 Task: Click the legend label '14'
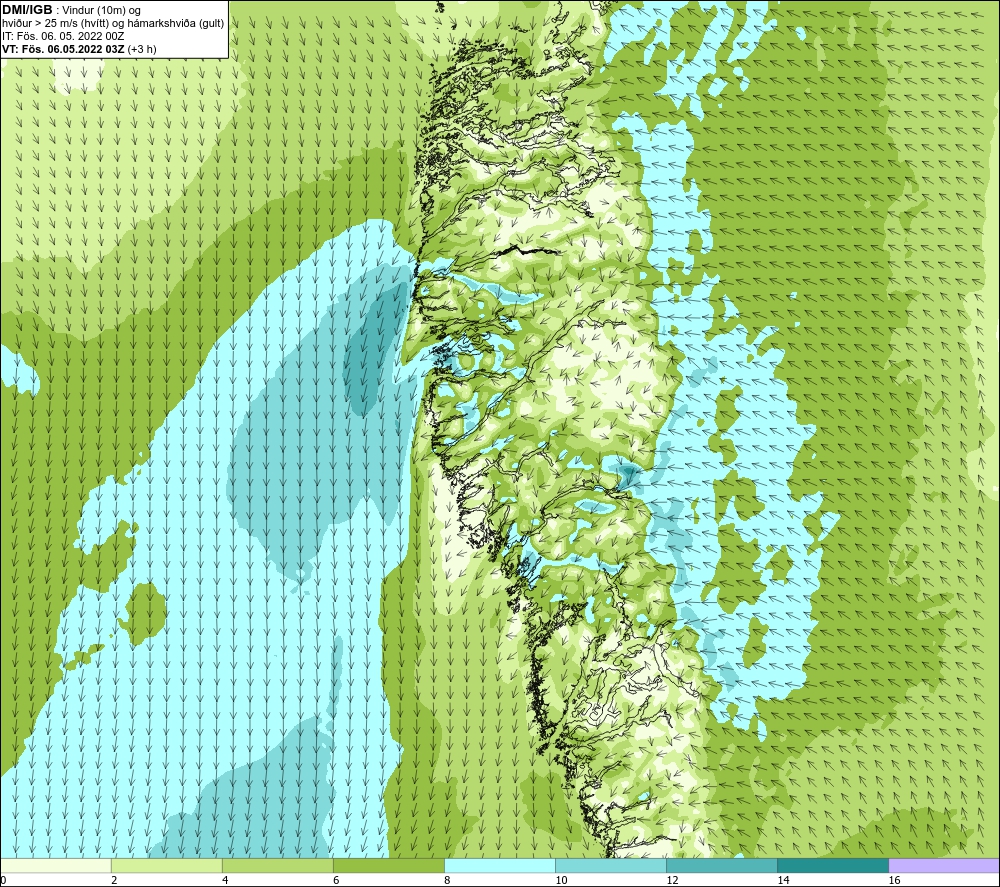pyautogui.click(x=783, y=881)
